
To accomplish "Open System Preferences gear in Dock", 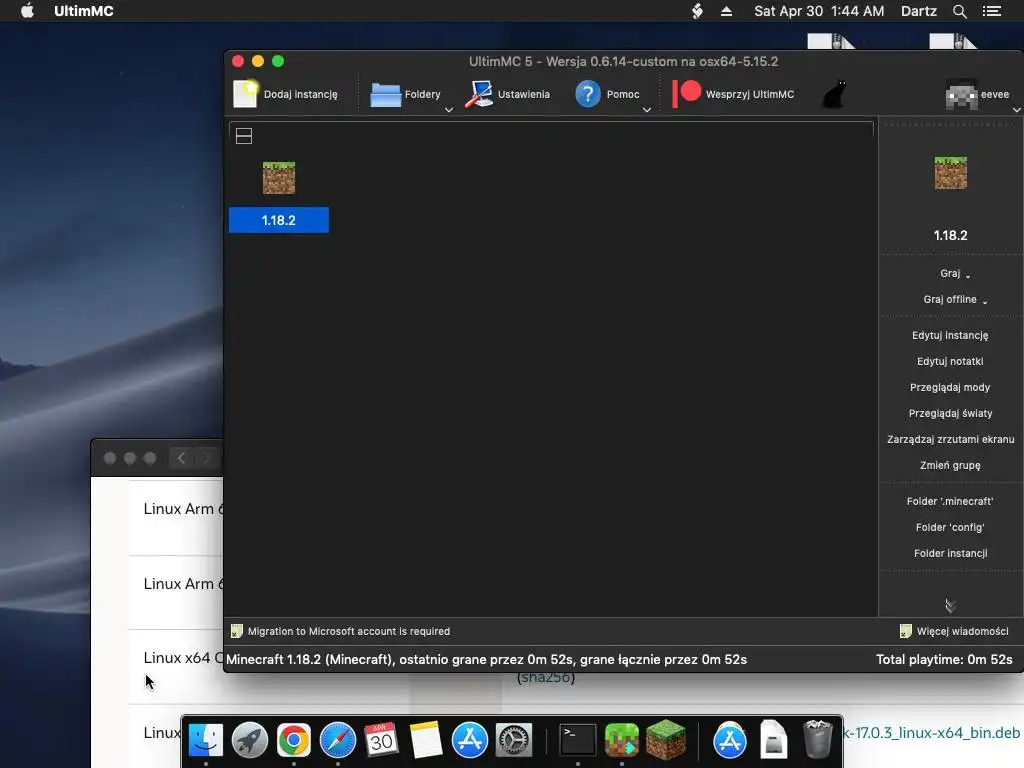I will (514, 741).
